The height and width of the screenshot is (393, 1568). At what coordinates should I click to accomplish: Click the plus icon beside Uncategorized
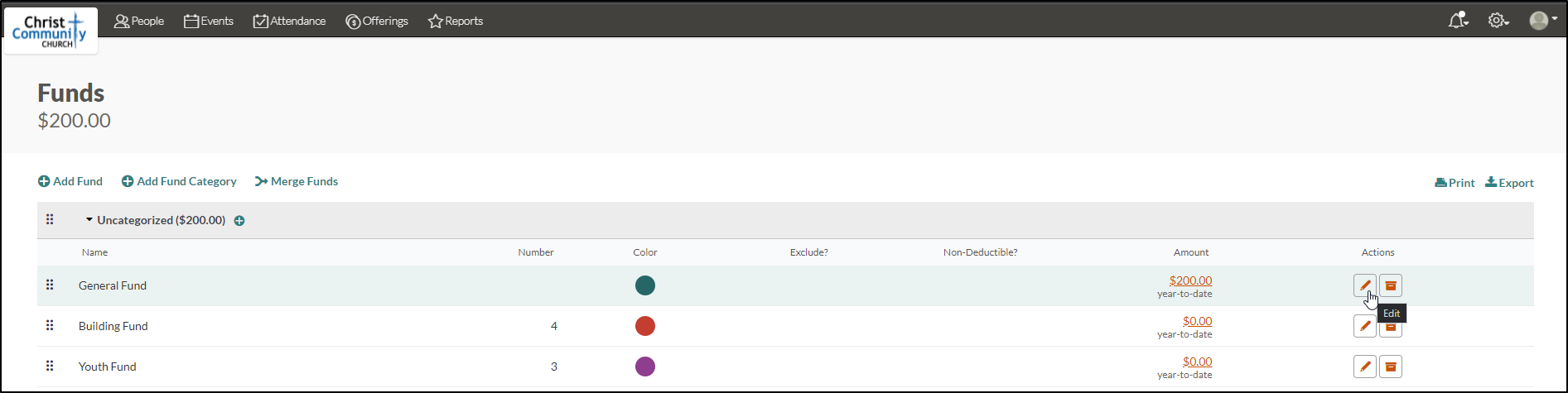(239, 221)
